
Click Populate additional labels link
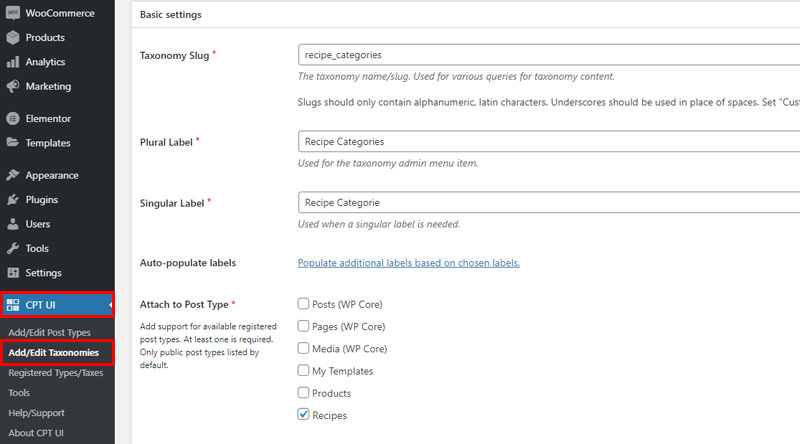[409, 263]
